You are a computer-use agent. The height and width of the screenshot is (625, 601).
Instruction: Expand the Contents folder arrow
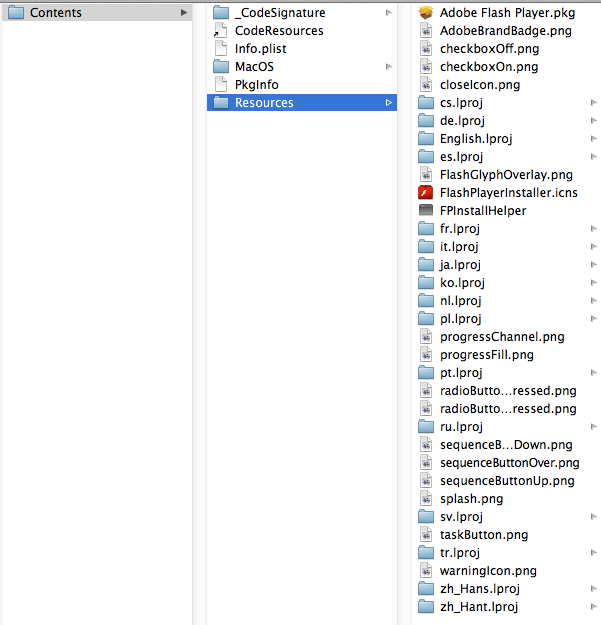coord(184,12)
